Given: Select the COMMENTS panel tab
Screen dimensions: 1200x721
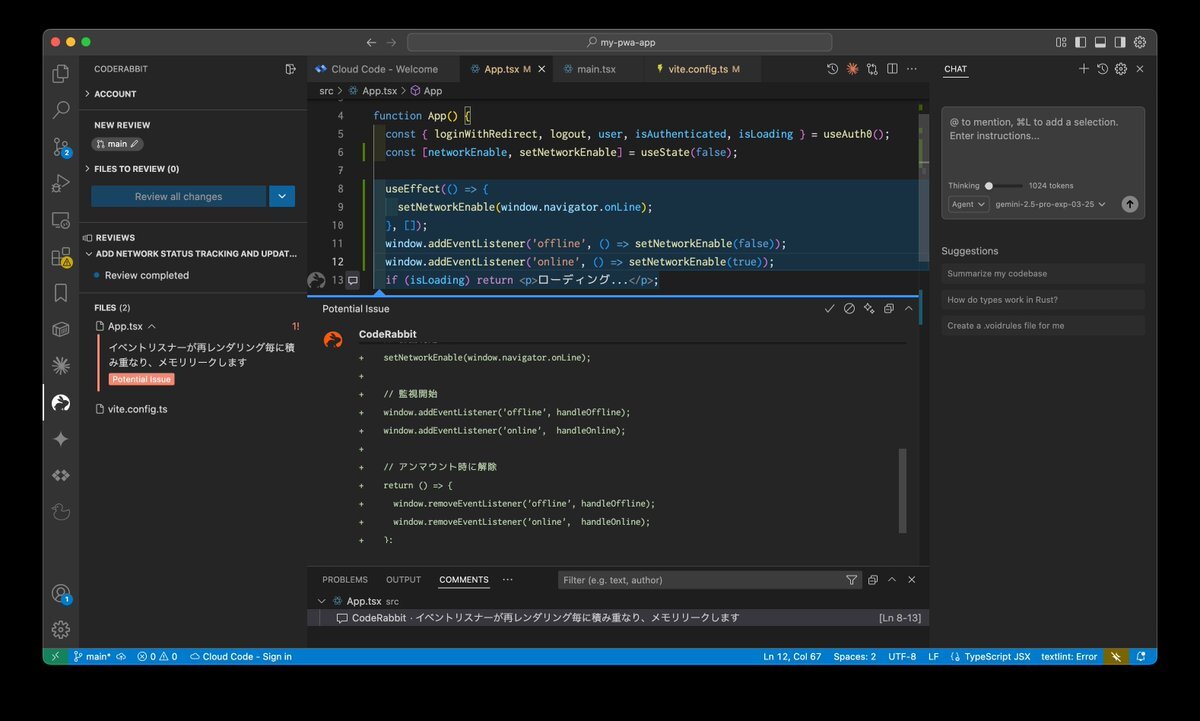Looking at the screenshot, I should (464, 580).
